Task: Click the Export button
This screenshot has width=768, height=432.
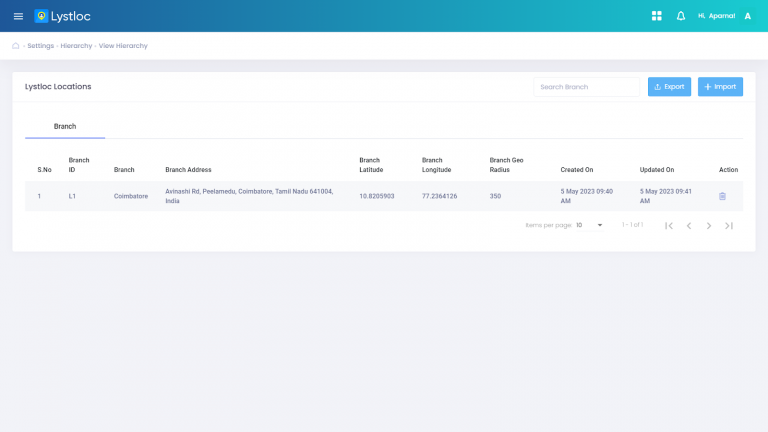Action: point(669,87)
